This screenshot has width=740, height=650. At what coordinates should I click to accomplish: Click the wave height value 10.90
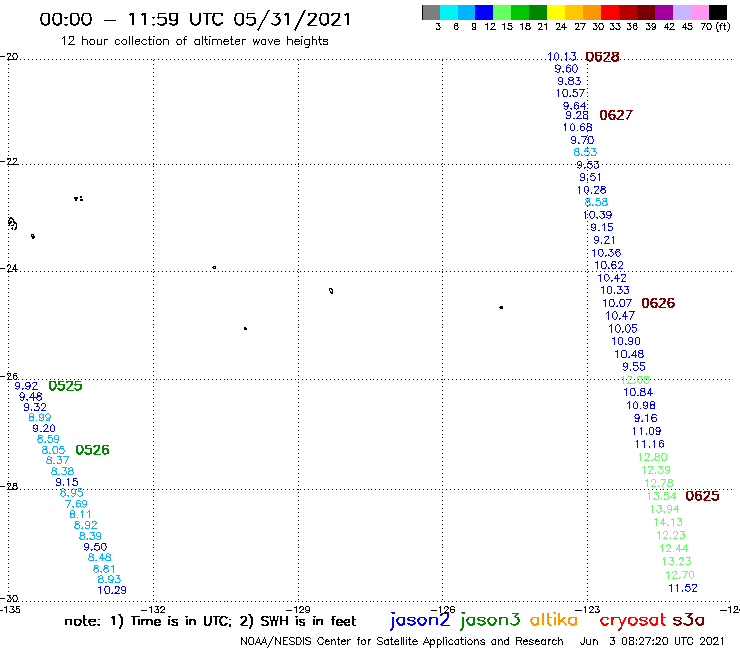[x=626, y=341]
